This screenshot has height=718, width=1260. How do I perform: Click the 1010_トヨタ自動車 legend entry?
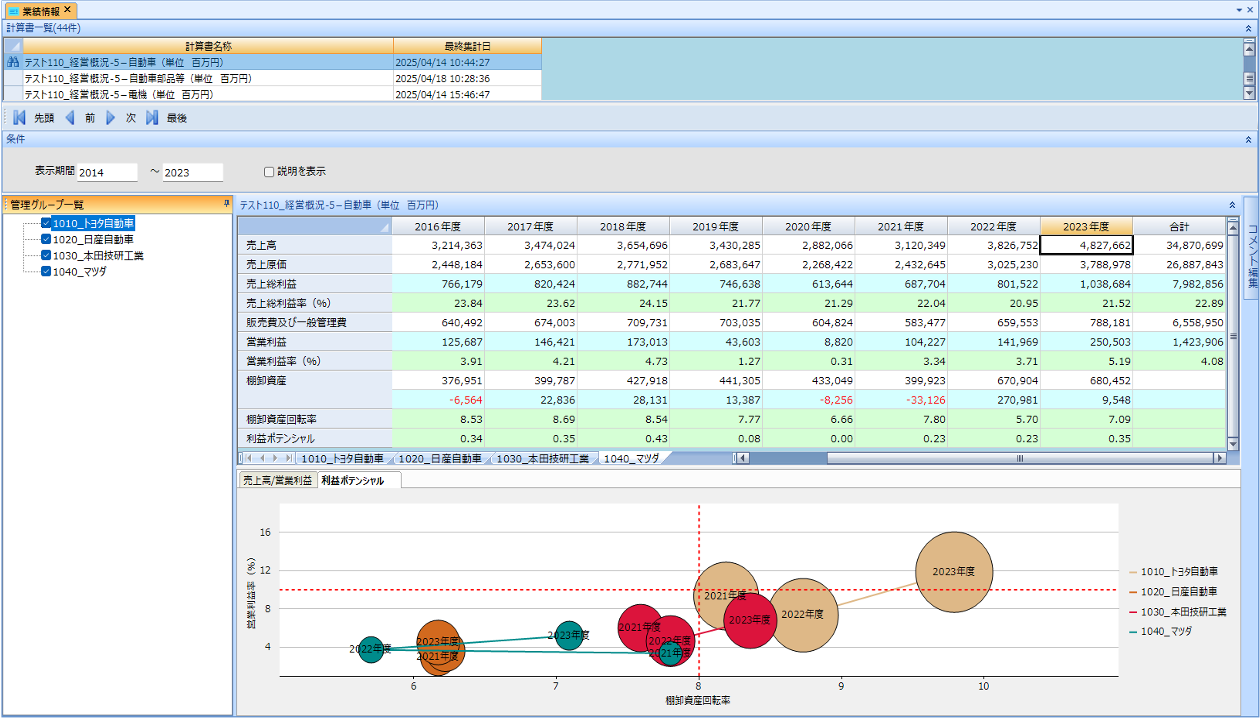tap(1173, 572)
